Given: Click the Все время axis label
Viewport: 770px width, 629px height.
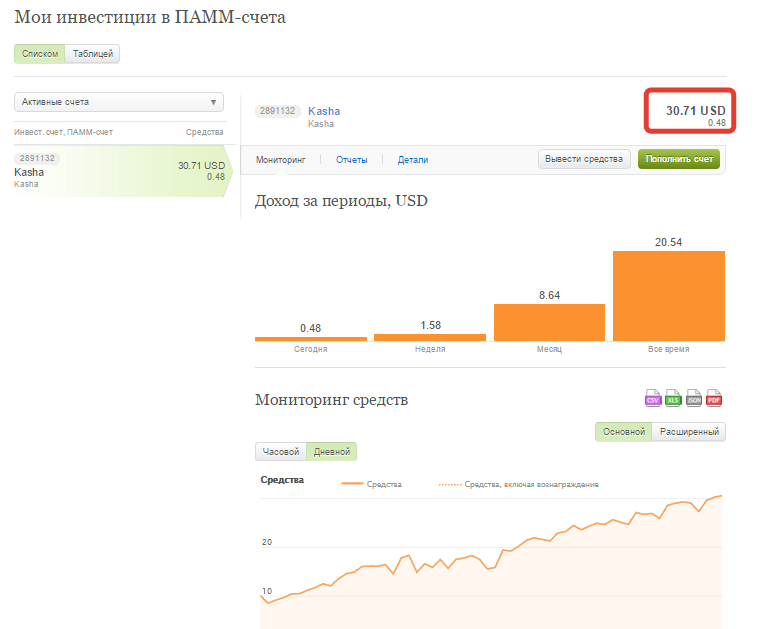Looking at the screenshot, I should (669, 349).
